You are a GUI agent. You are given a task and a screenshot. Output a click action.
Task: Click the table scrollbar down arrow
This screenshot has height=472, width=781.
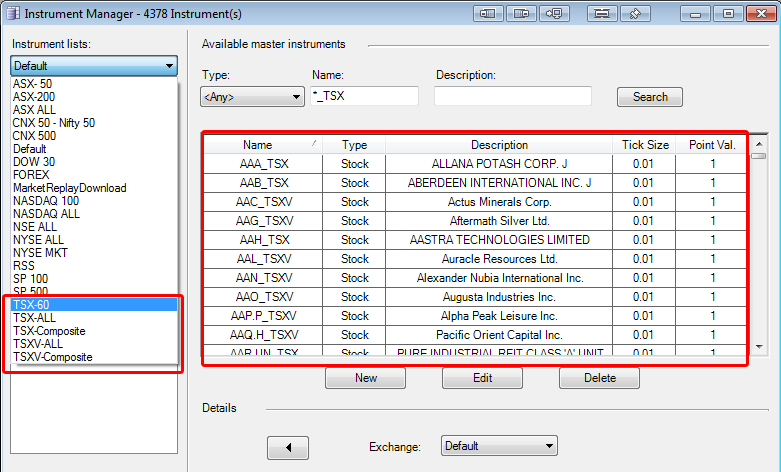click(759, 347)
